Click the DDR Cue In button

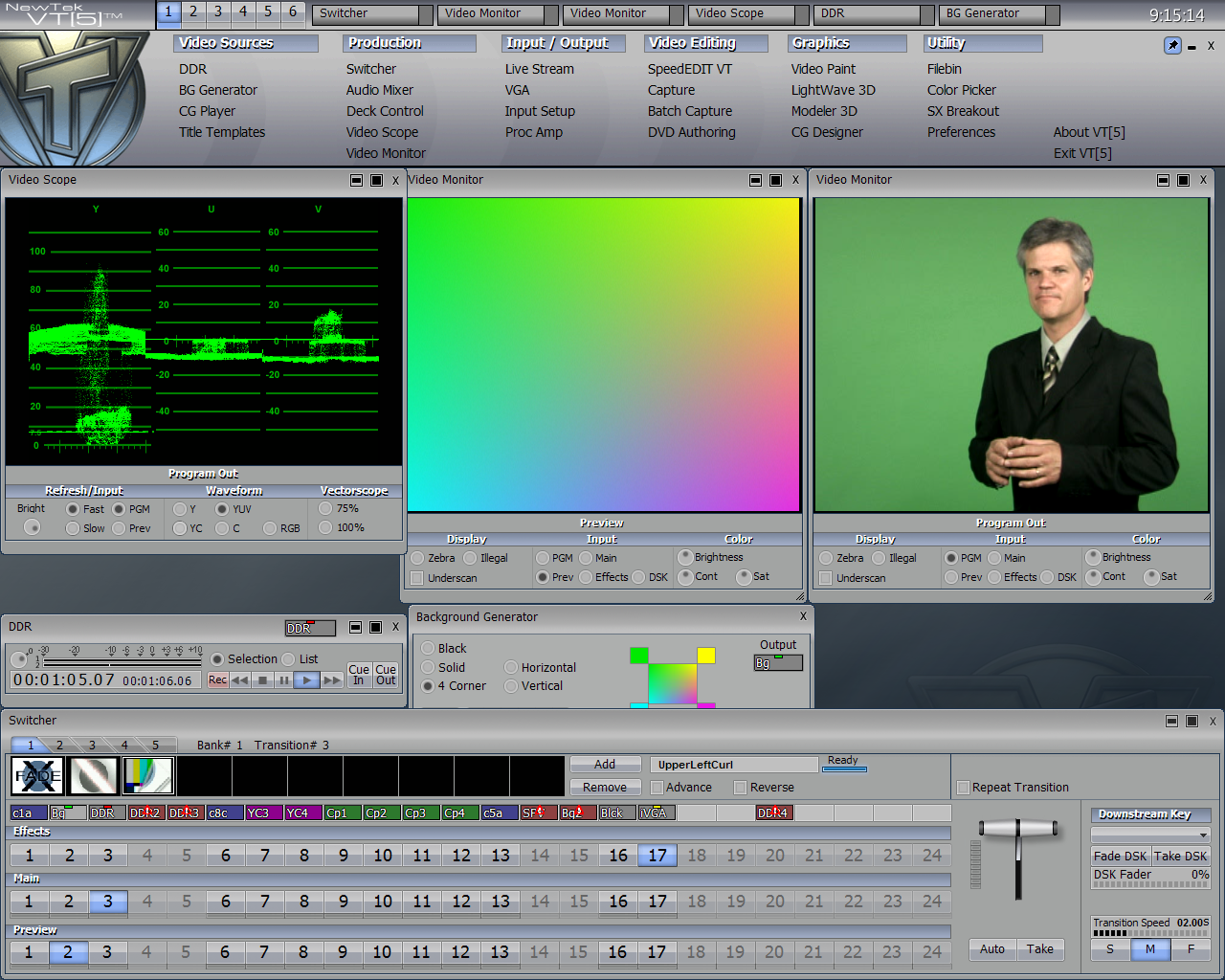click(x=359, y=675)
